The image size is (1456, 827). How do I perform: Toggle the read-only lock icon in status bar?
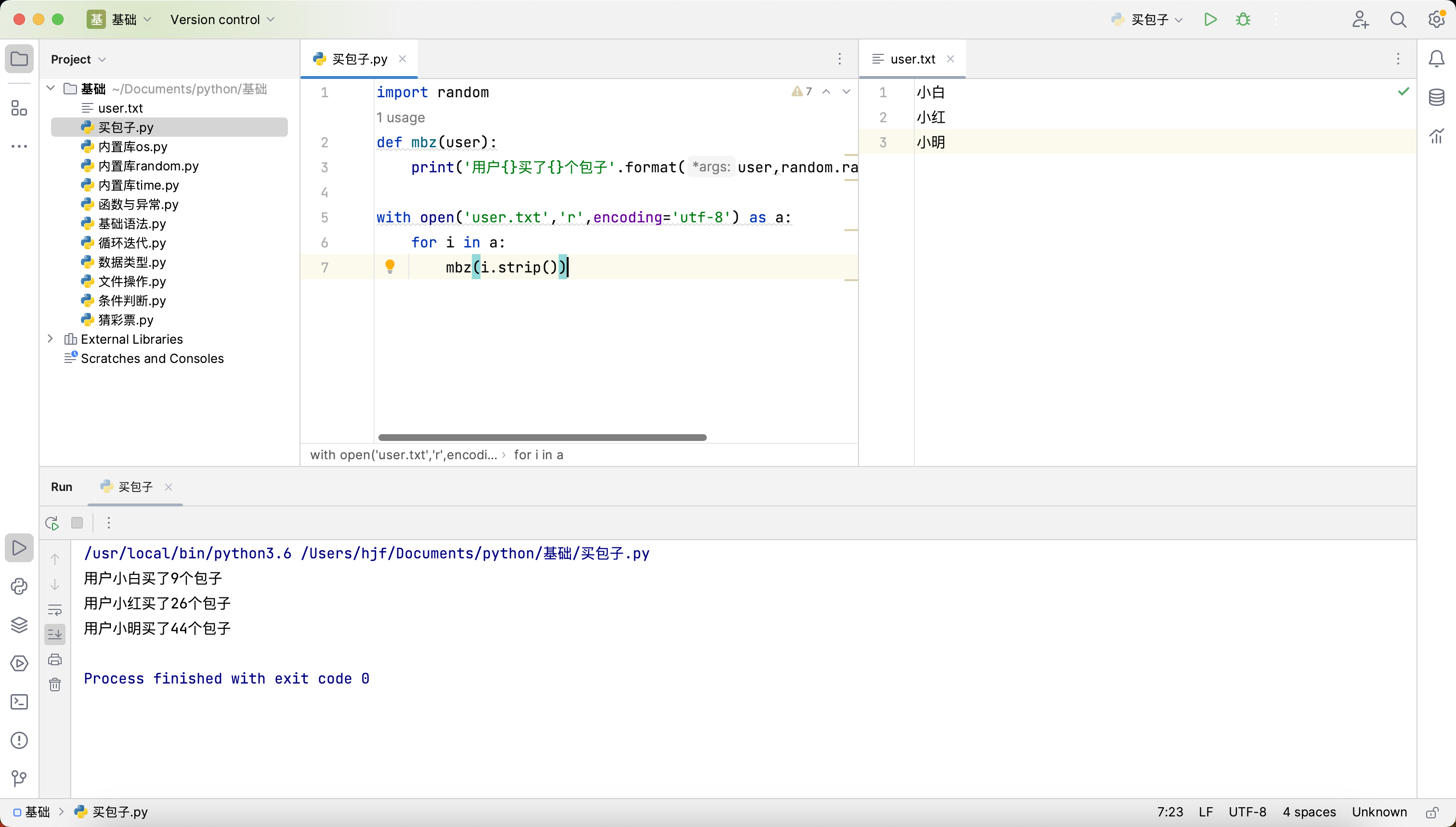click(x=1432, y=812)
